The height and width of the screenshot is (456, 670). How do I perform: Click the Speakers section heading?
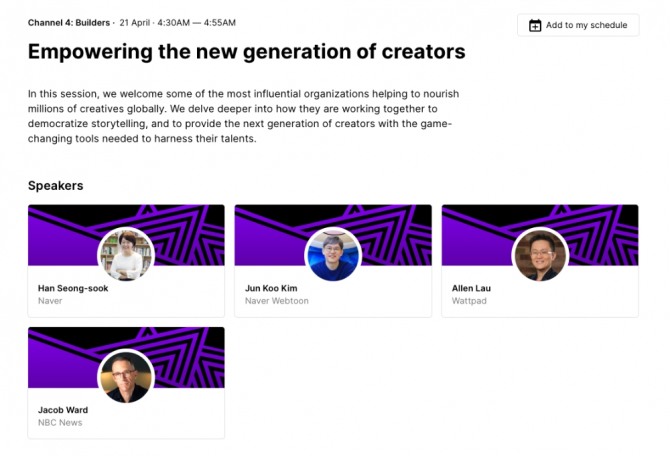(x=56, y=186)
